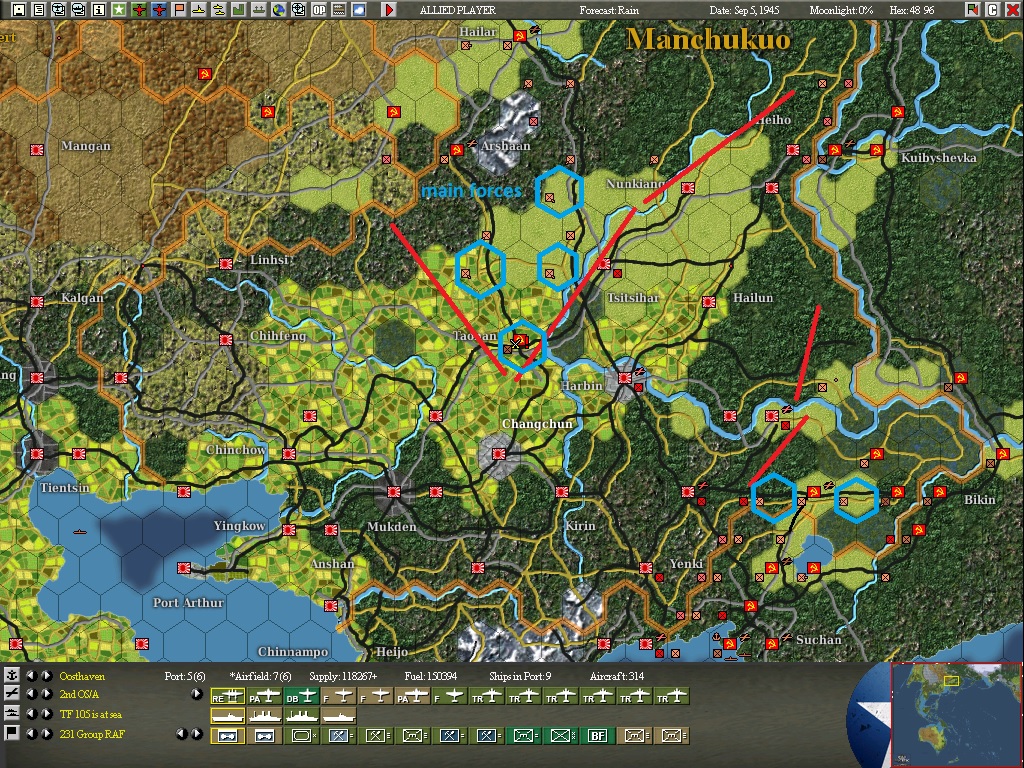The image size is (1024, 768).
Task: Next unit arrow beside 231 Group RAF
Action: pos(46,733)
